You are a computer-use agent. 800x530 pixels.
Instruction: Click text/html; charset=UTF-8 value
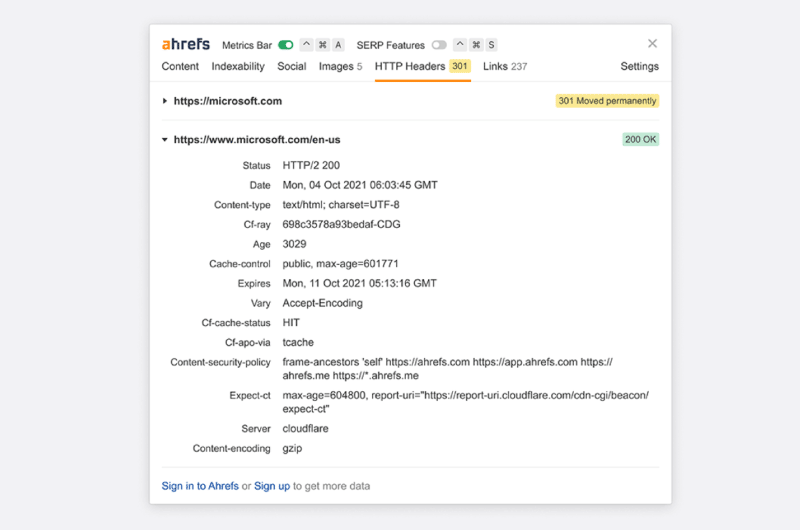click(x=341, y=205)
